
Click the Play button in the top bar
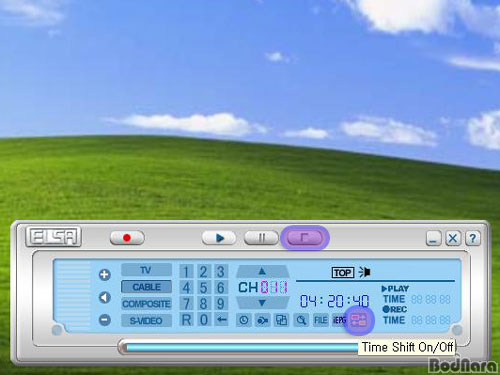point(219,238)
